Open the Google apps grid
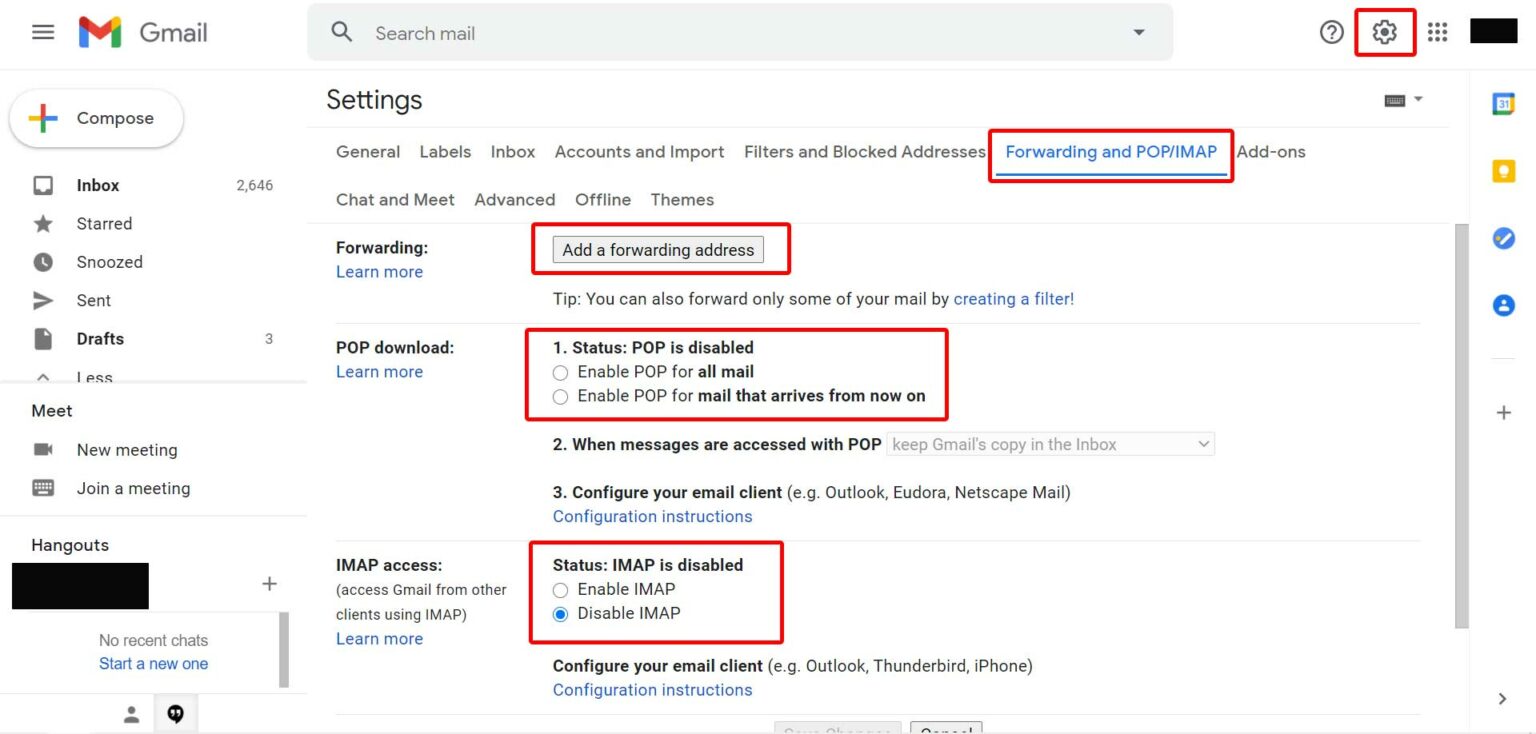Image resolution: width=1536 pixels, height=734 pixels. [1437, 32]
